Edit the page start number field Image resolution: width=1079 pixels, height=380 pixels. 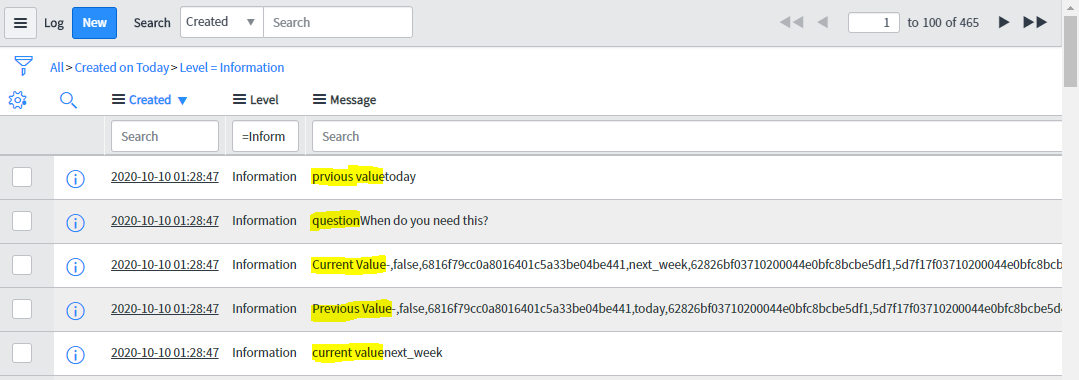click(873, 23)
